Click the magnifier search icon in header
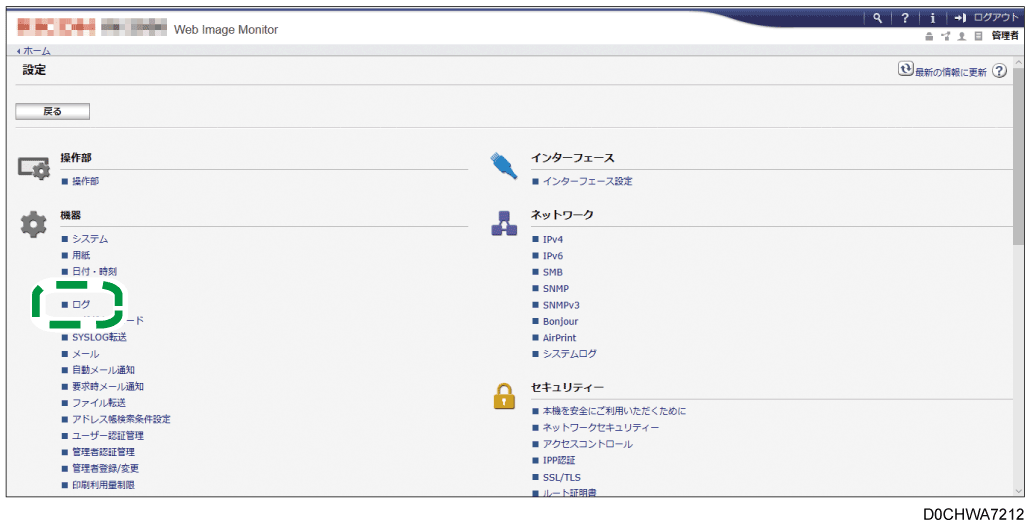The width and height of the screenshot is (1028, 528). 877,18
